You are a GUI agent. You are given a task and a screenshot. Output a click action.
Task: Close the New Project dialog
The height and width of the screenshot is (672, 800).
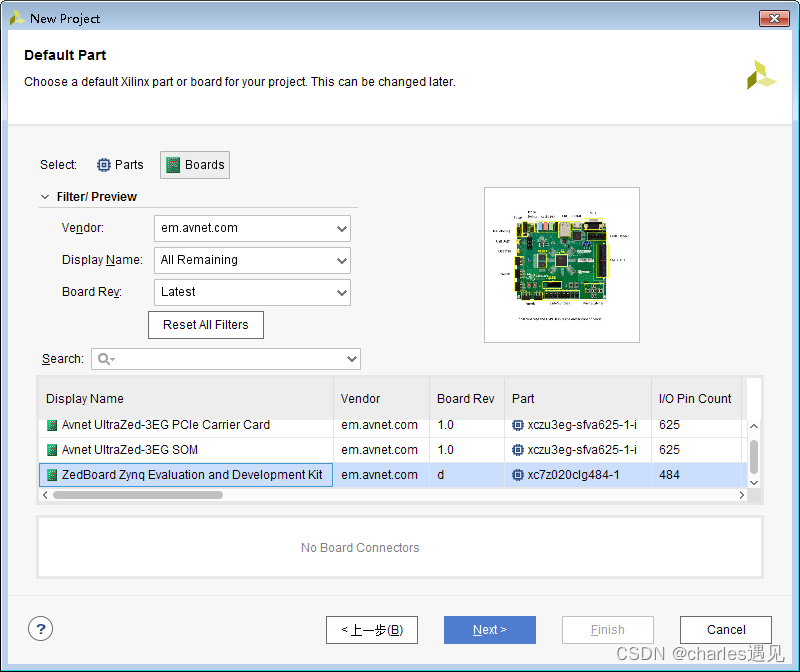774,18
